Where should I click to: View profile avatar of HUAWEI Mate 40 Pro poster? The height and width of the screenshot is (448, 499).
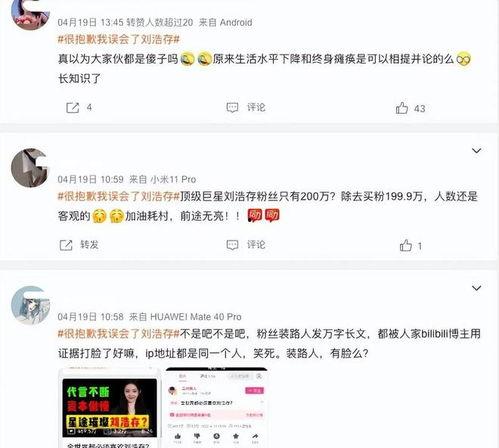tap(30, 305)
